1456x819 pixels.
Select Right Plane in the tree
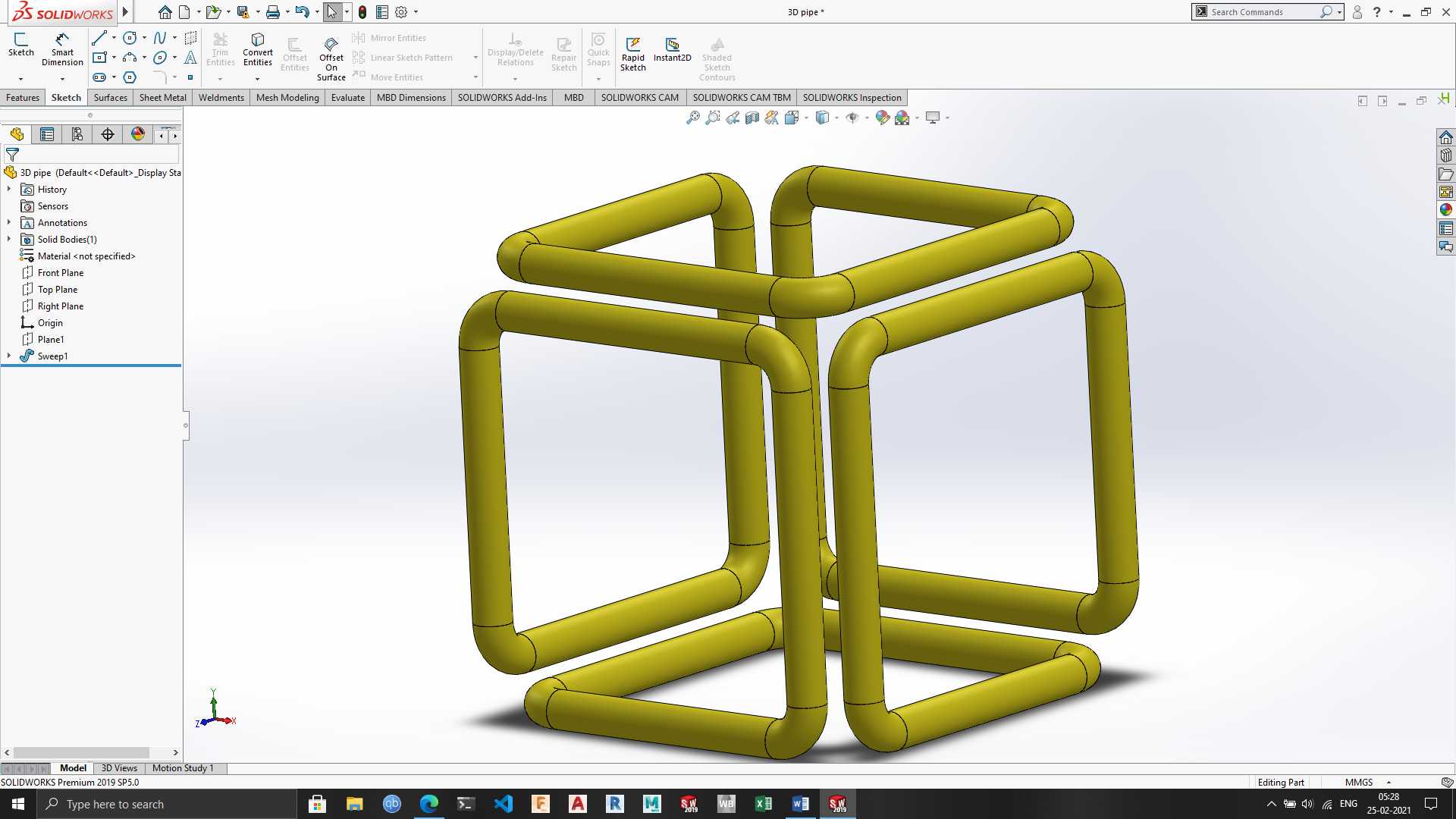pyautogui.click(x=61, y=306)
